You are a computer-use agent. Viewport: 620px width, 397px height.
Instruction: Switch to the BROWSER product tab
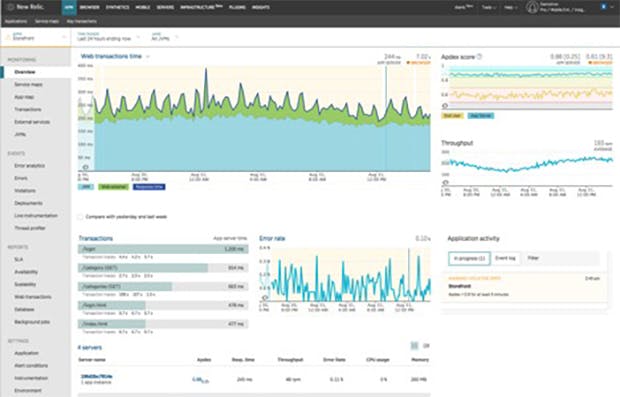pos(89,7)
